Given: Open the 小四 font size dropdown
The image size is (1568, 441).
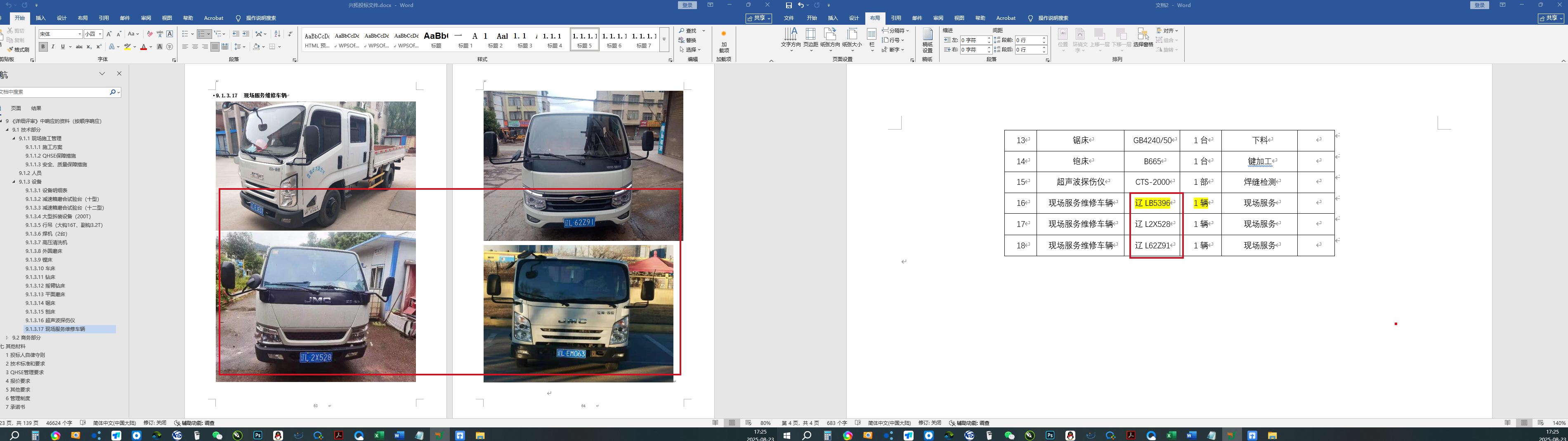Looking at the screenshot, I should (100, 34).
